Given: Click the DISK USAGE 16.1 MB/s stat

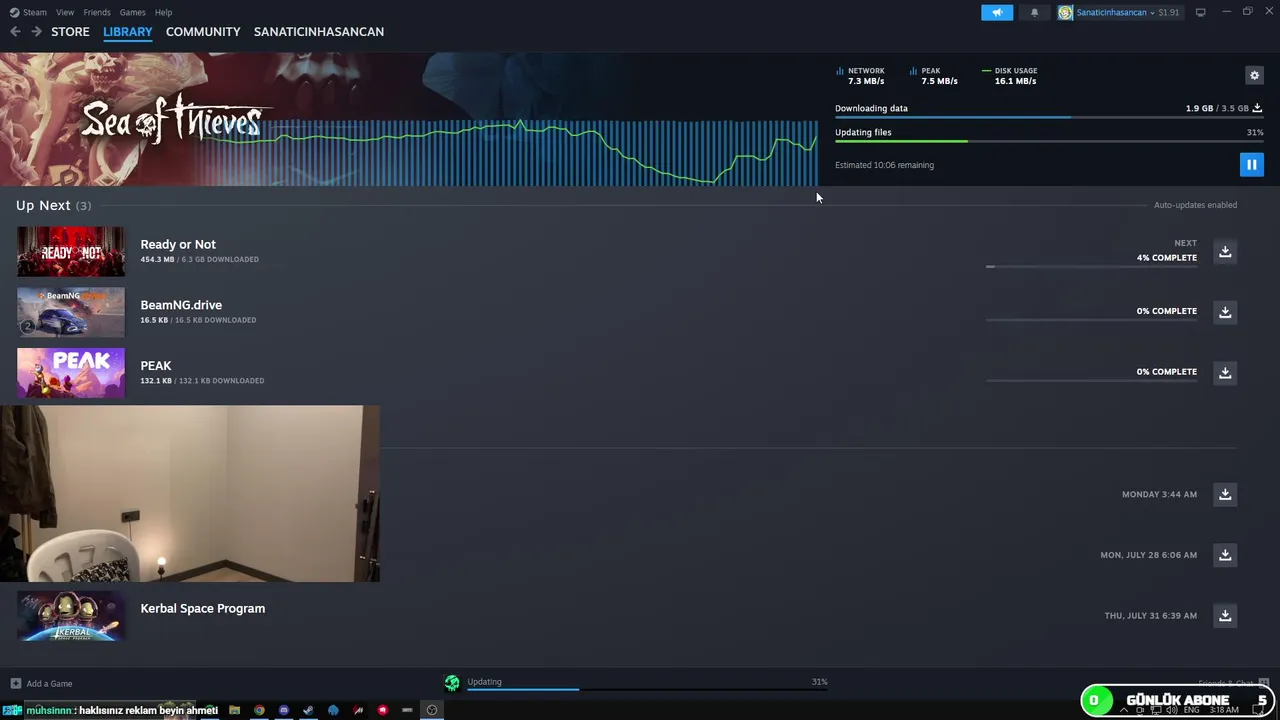Looking at the screenshot, I should click(1010, 76).
